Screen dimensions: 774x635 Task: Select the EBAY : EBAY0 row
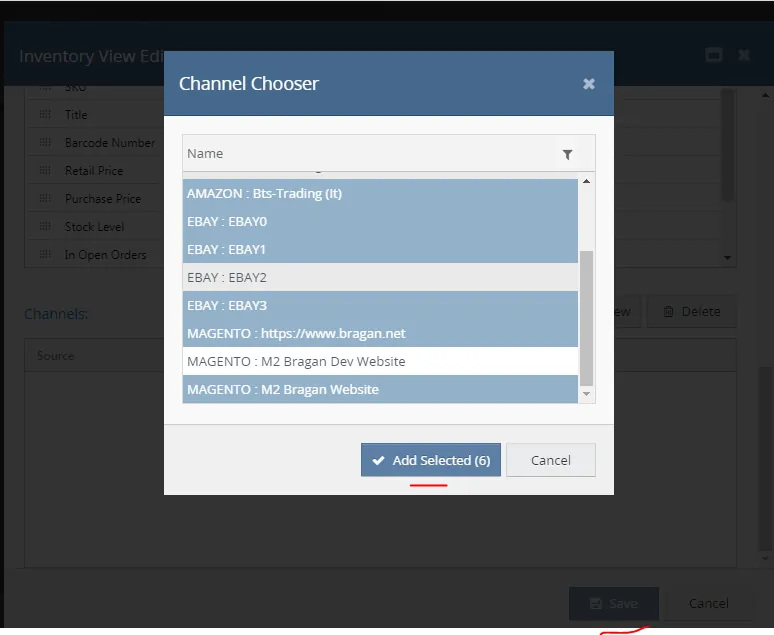(380, 221)
